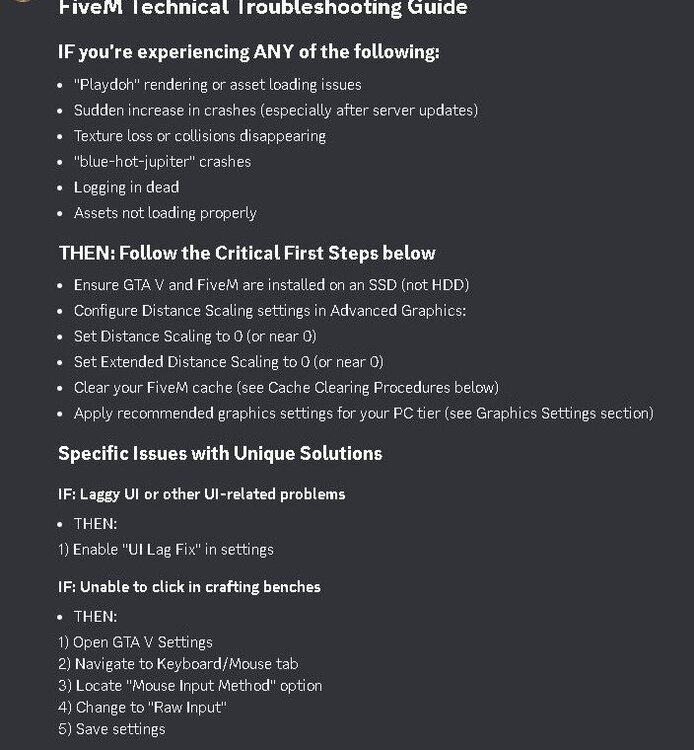This screenshot has width=694, height=750.
Task: Click the 'Texture loss or collisions' line
Action: (x=200, y=136)
